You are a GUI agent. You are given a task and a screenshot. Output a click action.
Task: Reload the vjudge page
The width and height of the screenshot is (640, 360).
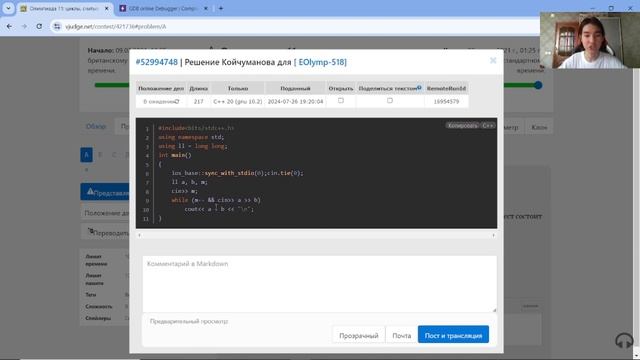39,26
